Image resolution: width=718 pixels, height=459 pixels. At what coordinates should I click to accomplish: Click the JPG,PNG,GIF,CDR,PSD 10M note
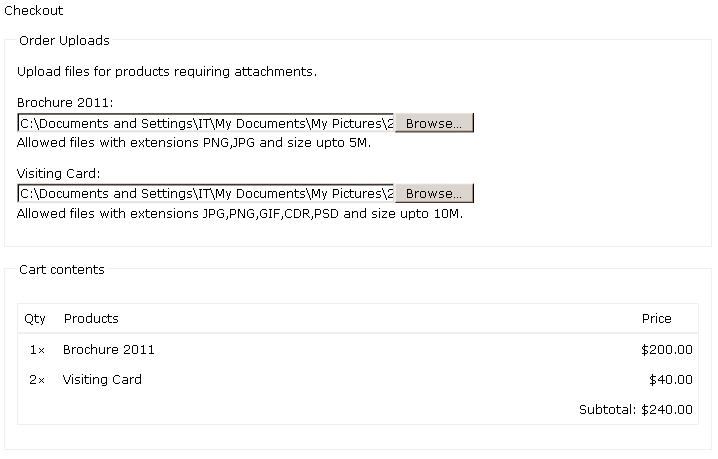[240, 213]
